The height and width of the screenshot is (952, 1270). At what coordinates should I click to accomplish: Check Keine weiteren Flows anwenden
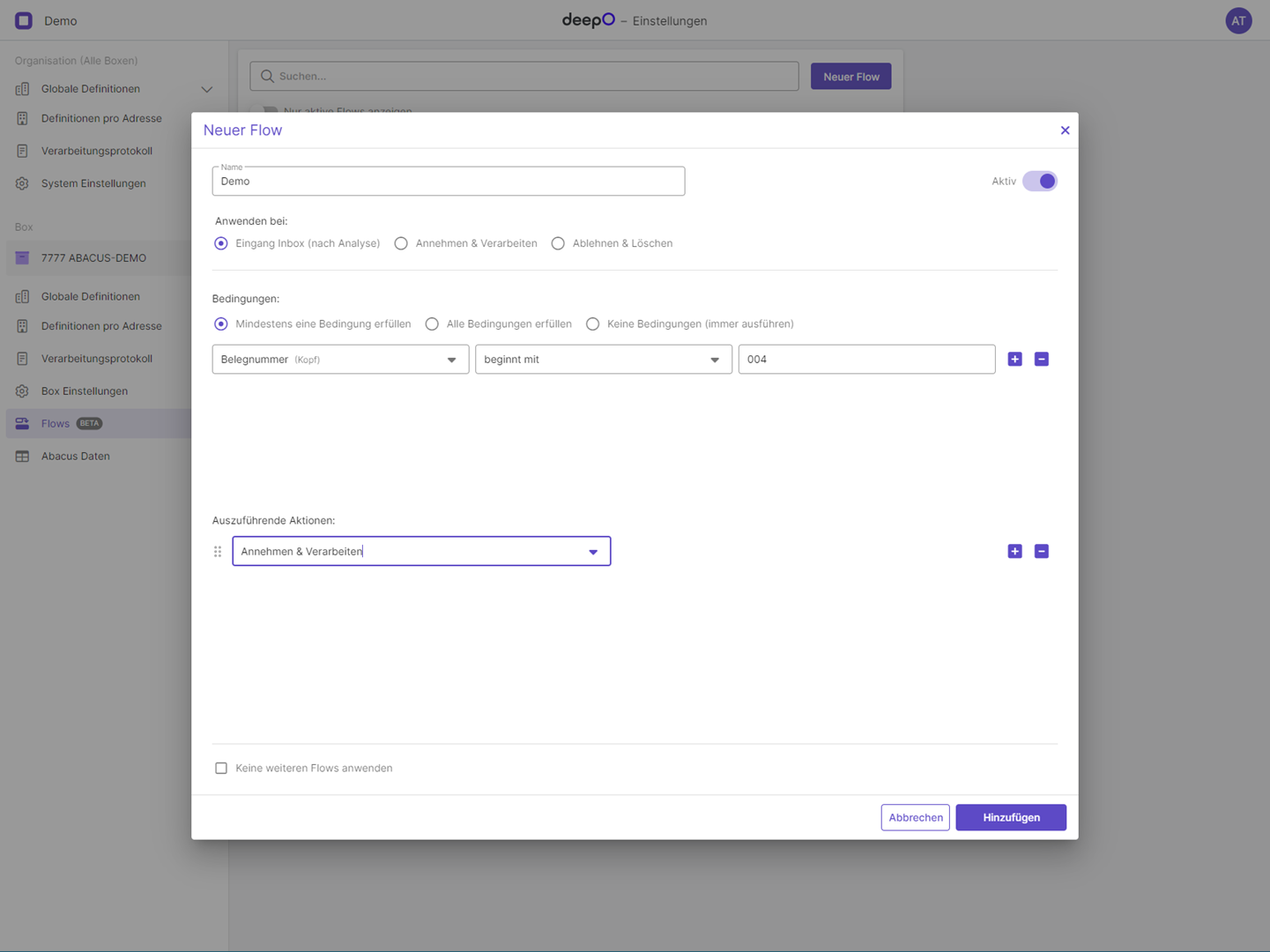(x=221, y=768)
